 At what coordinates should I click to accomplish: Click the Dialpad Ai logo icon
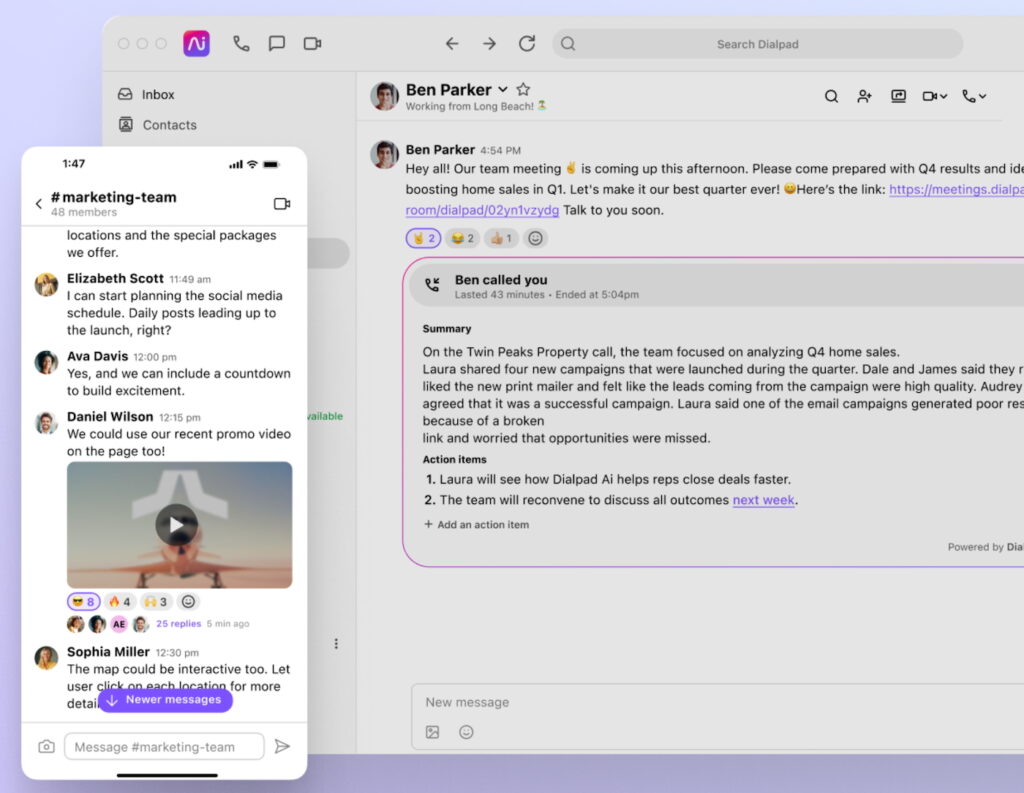coord(197,44)
